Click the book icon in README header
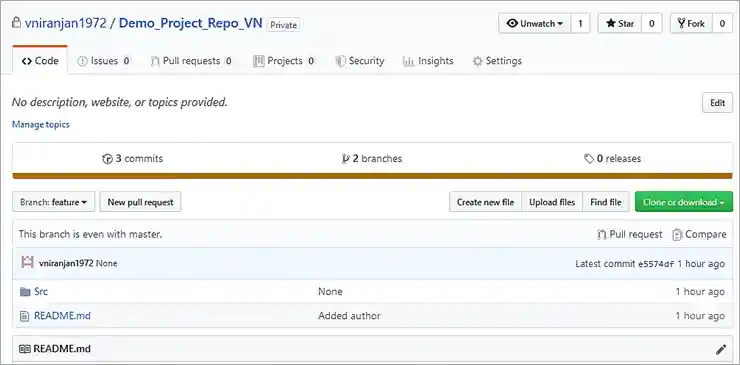 [x=25, y=349]
